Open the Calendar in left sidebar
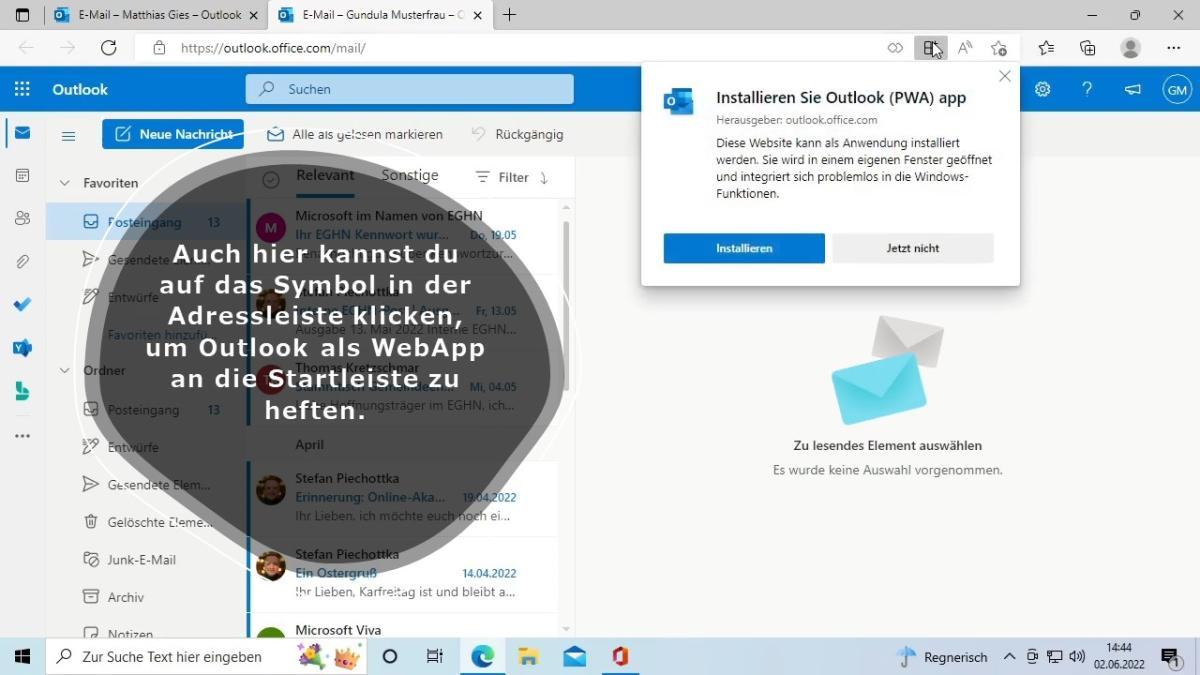 tap(22, 175)
